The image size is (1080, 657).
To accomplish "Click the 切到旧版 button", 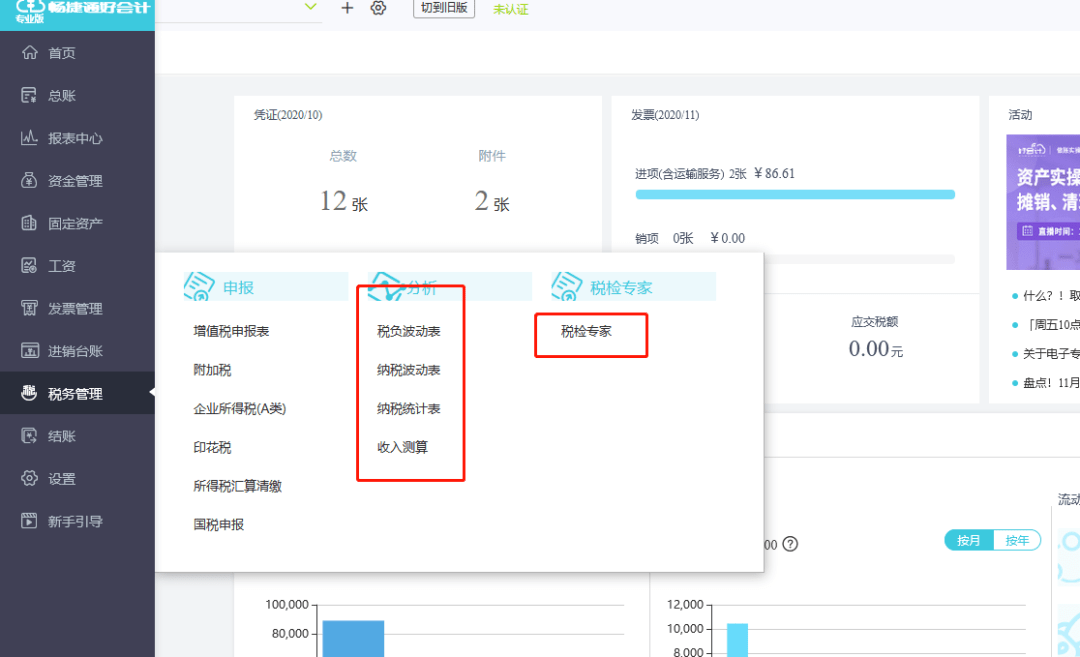I will point(444,8).
